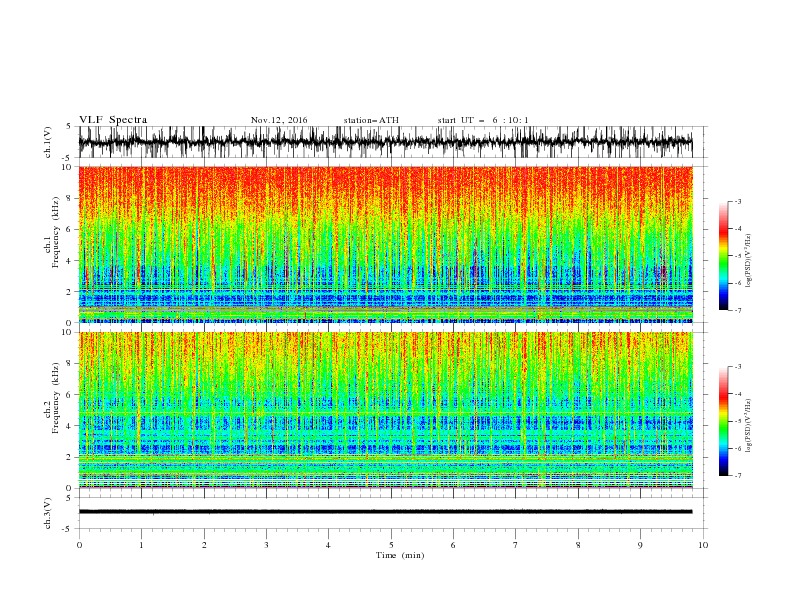Screen dimensions: 792x612
Task: Select the "start UT = 6 :10: 1" text
Action: (483, 120)
